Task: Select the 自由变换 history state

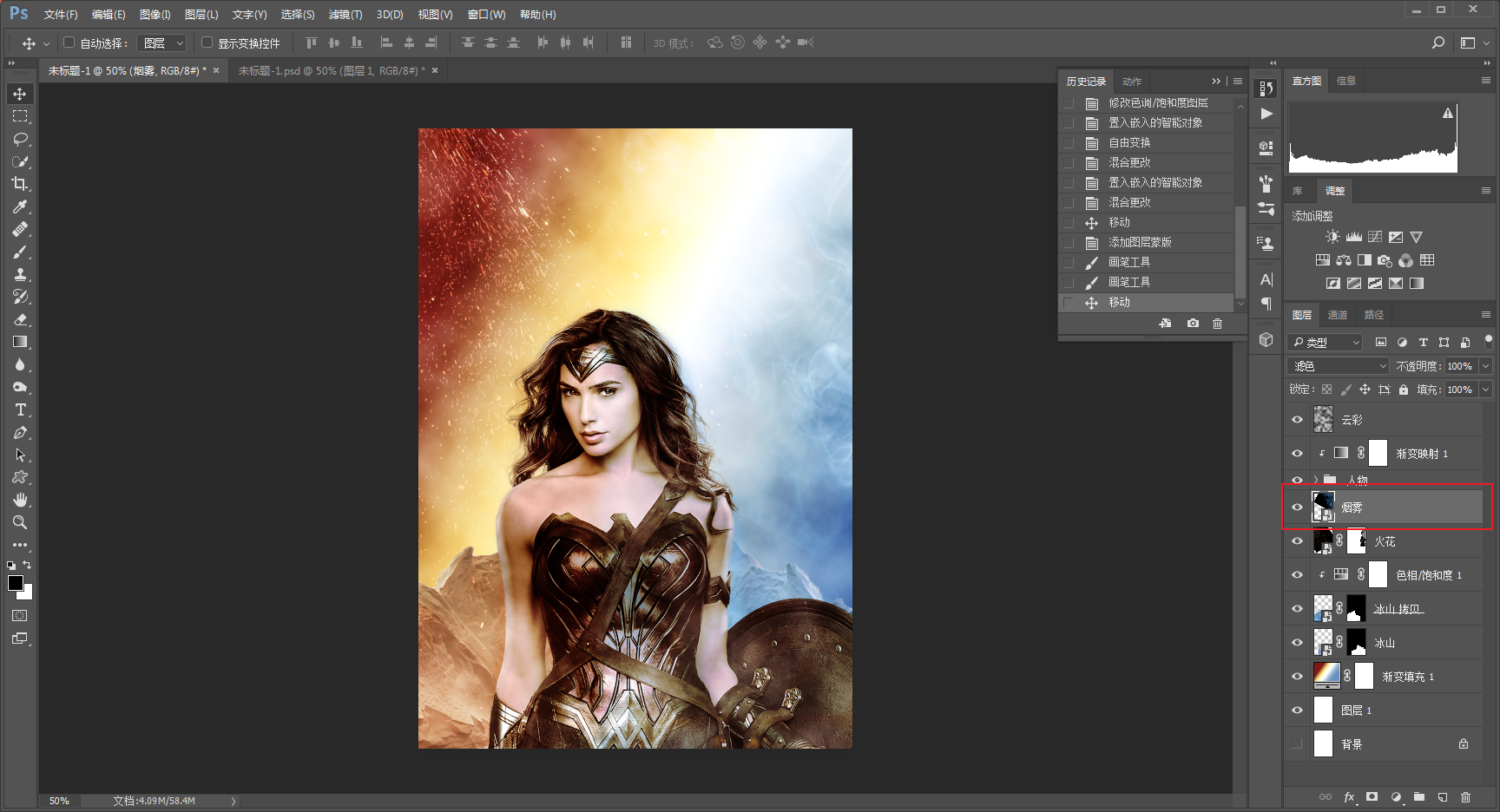Action: tap(1146, 142)
